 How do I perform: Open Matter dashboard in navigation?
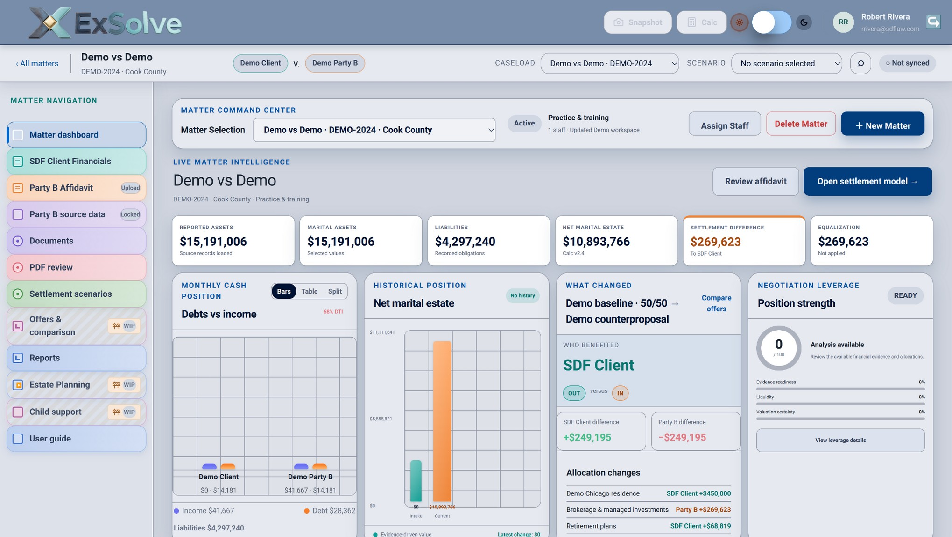[x=76, y=135]
